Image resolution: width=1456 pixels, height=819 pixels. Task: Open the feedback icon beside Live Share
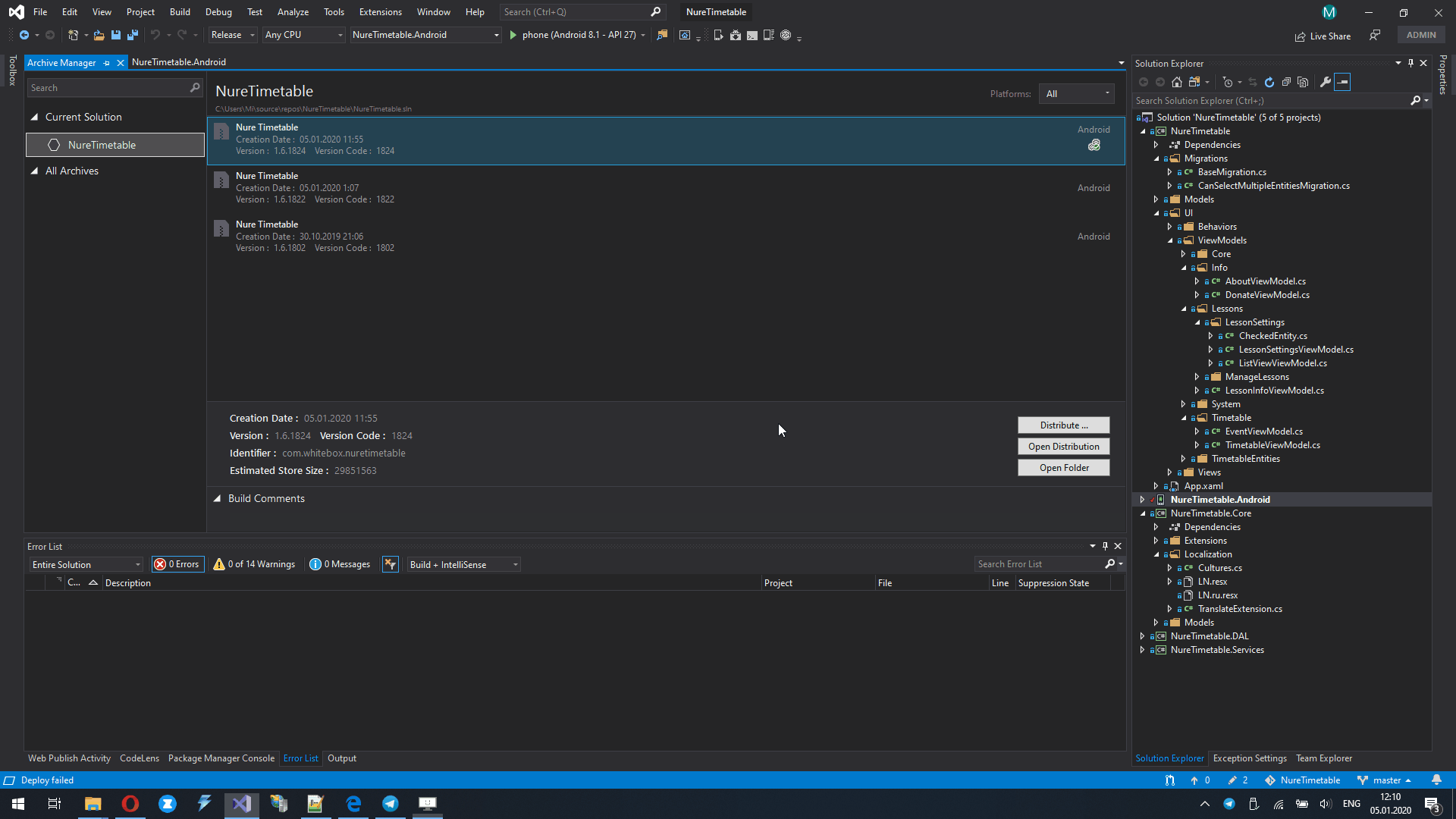1375,35
